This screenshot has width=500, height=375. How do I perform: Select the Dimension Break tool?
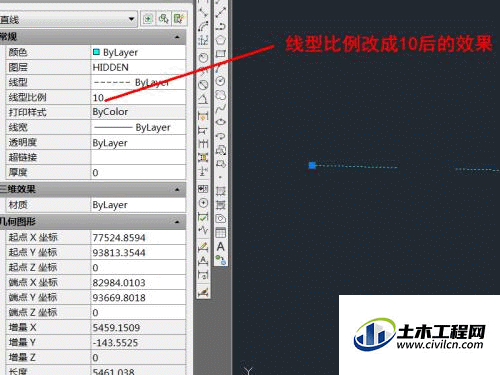click(x=203, y=171)
